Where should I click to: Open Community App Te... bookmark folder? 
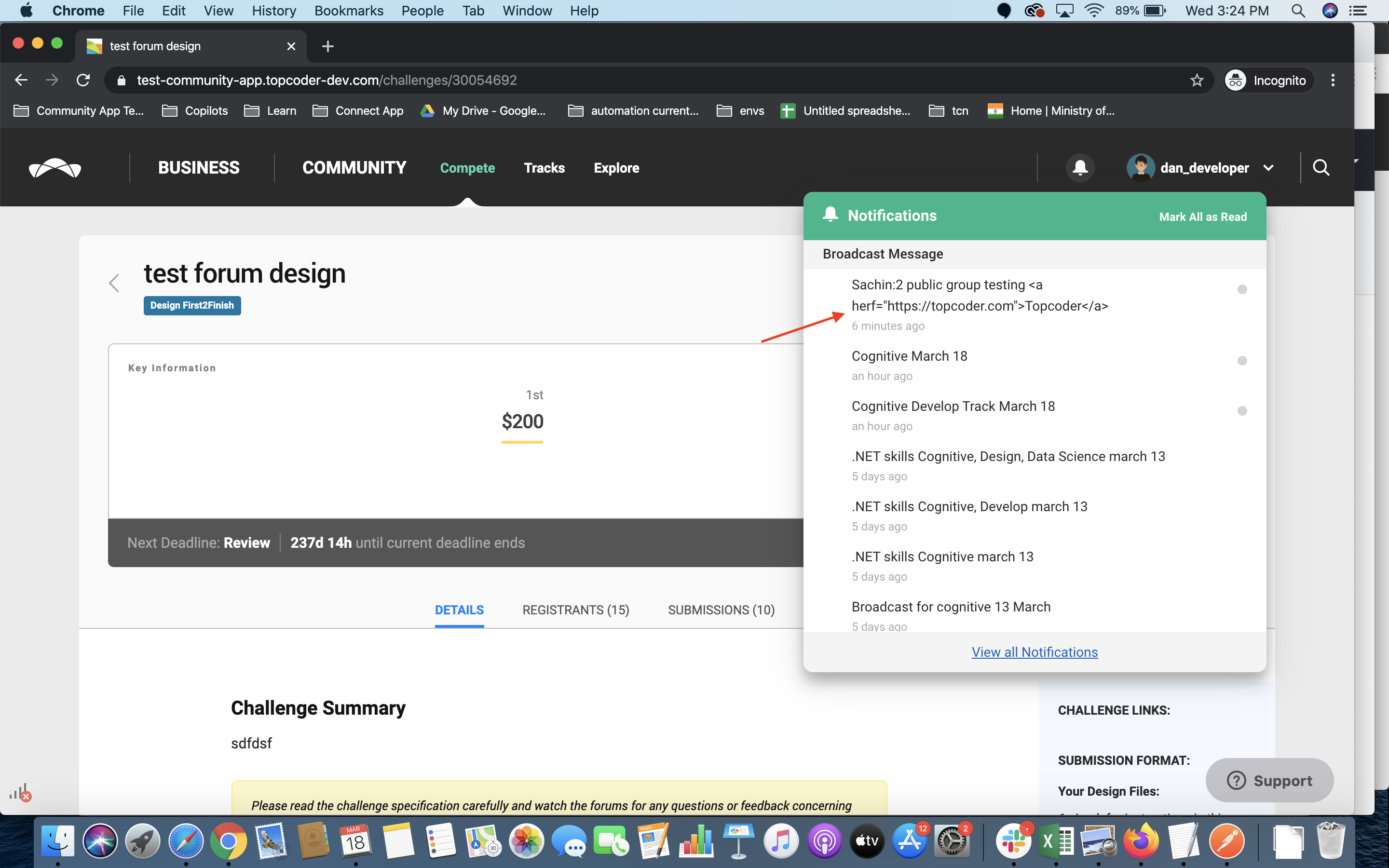pyautogui.click(x=79, y=111)
